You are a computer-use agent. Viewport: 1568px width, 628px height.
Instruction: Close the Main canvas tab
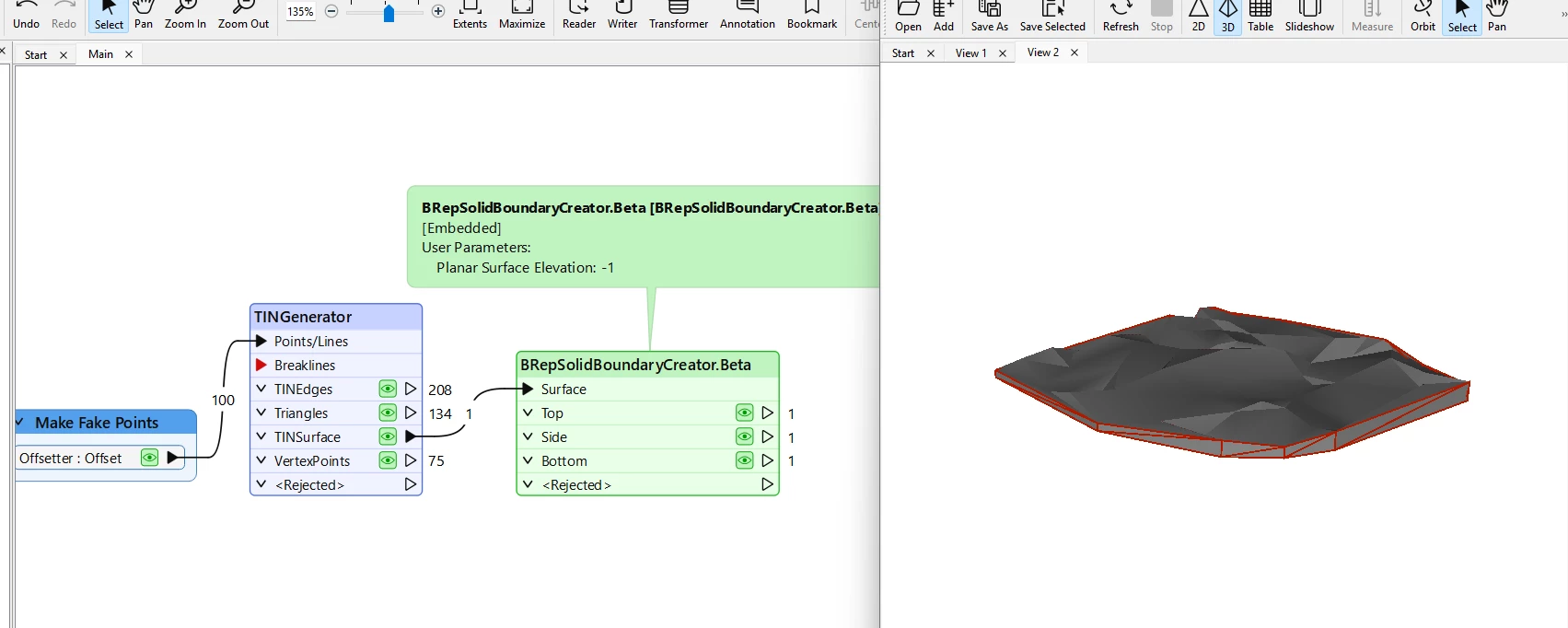tap(129, 54)
